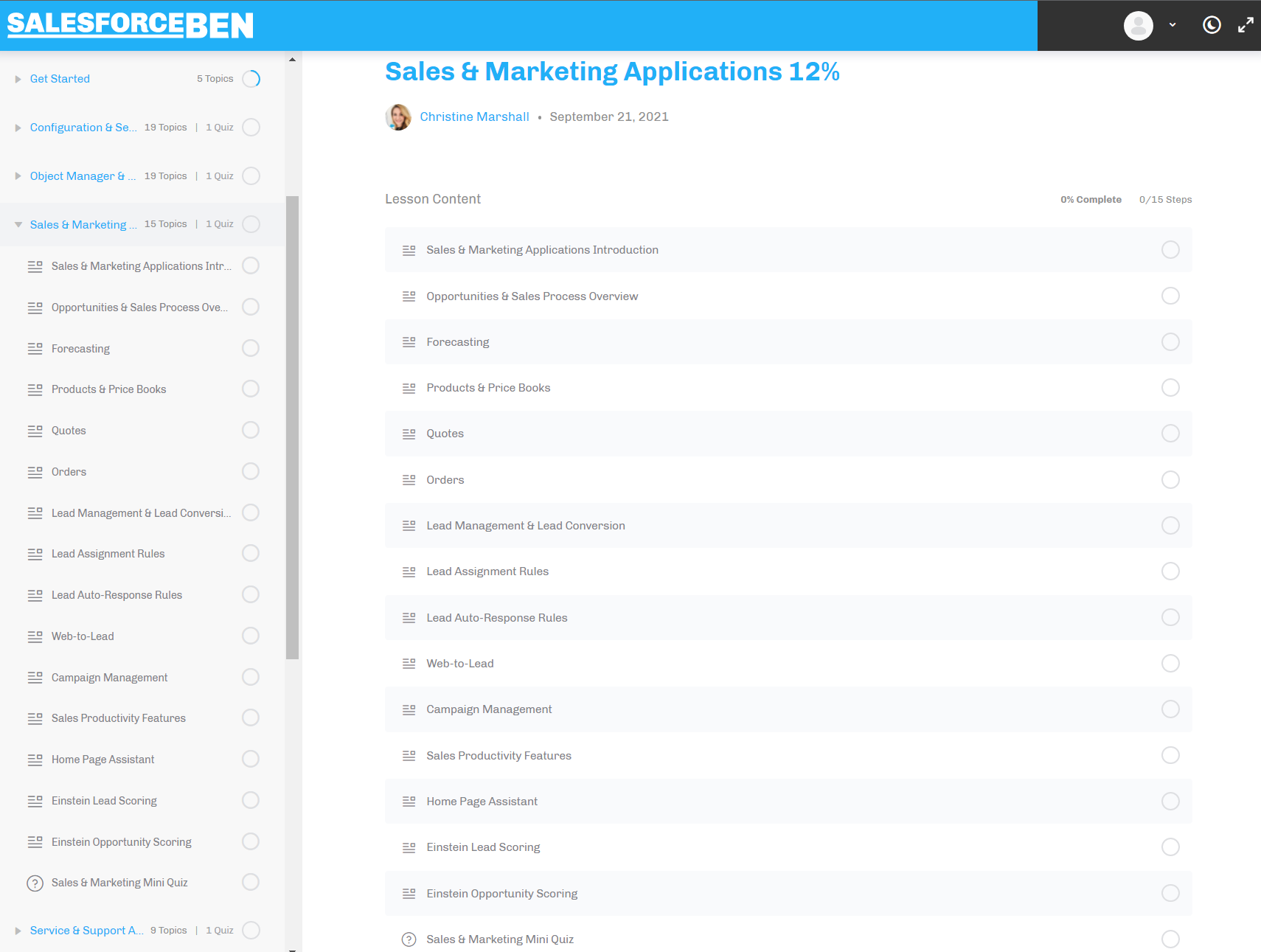Open Lead Auto-Response Rules in sidebar

[x=117, y=595]
